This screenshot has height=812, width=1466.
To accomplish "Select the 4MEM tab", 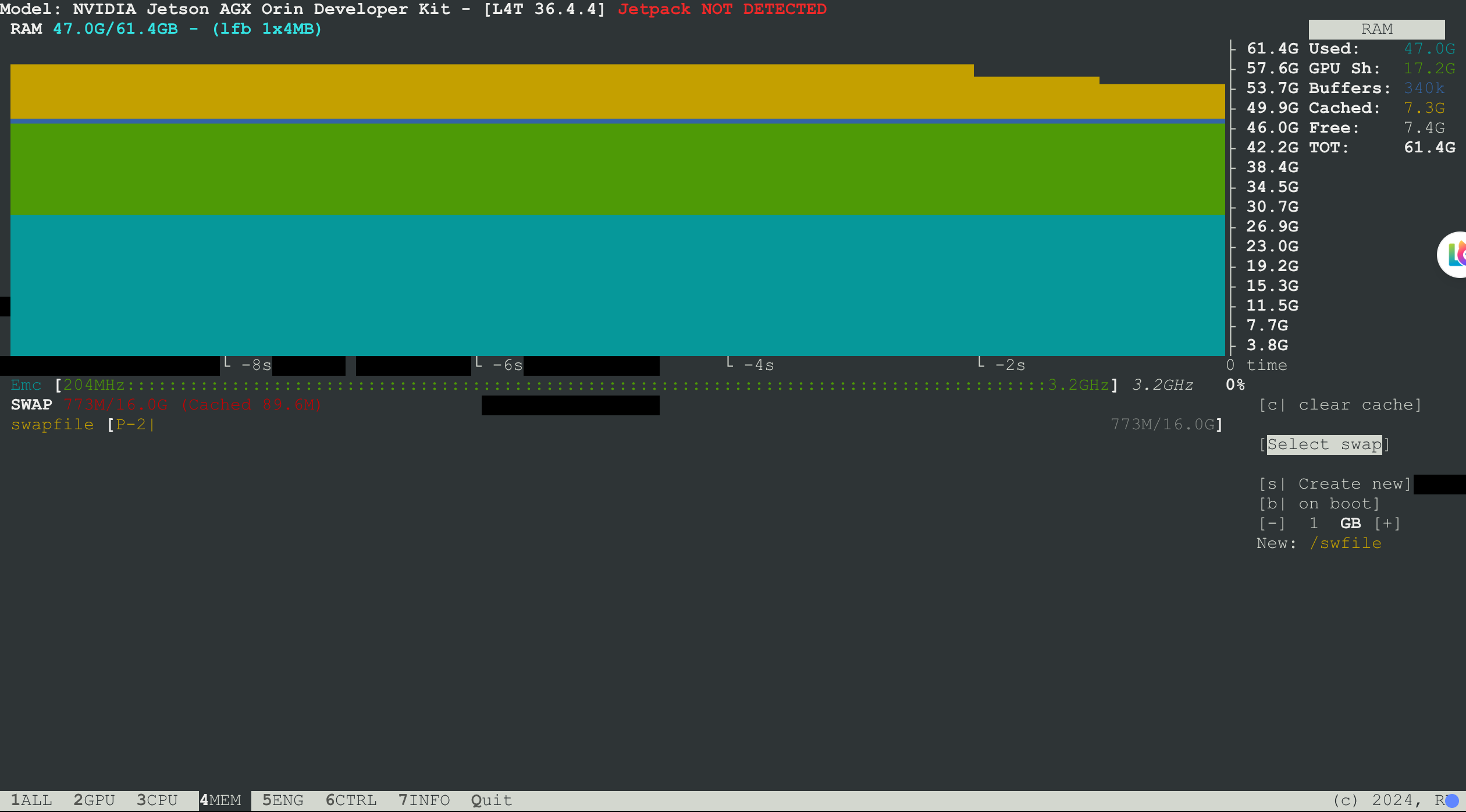I will pos(220,800).
